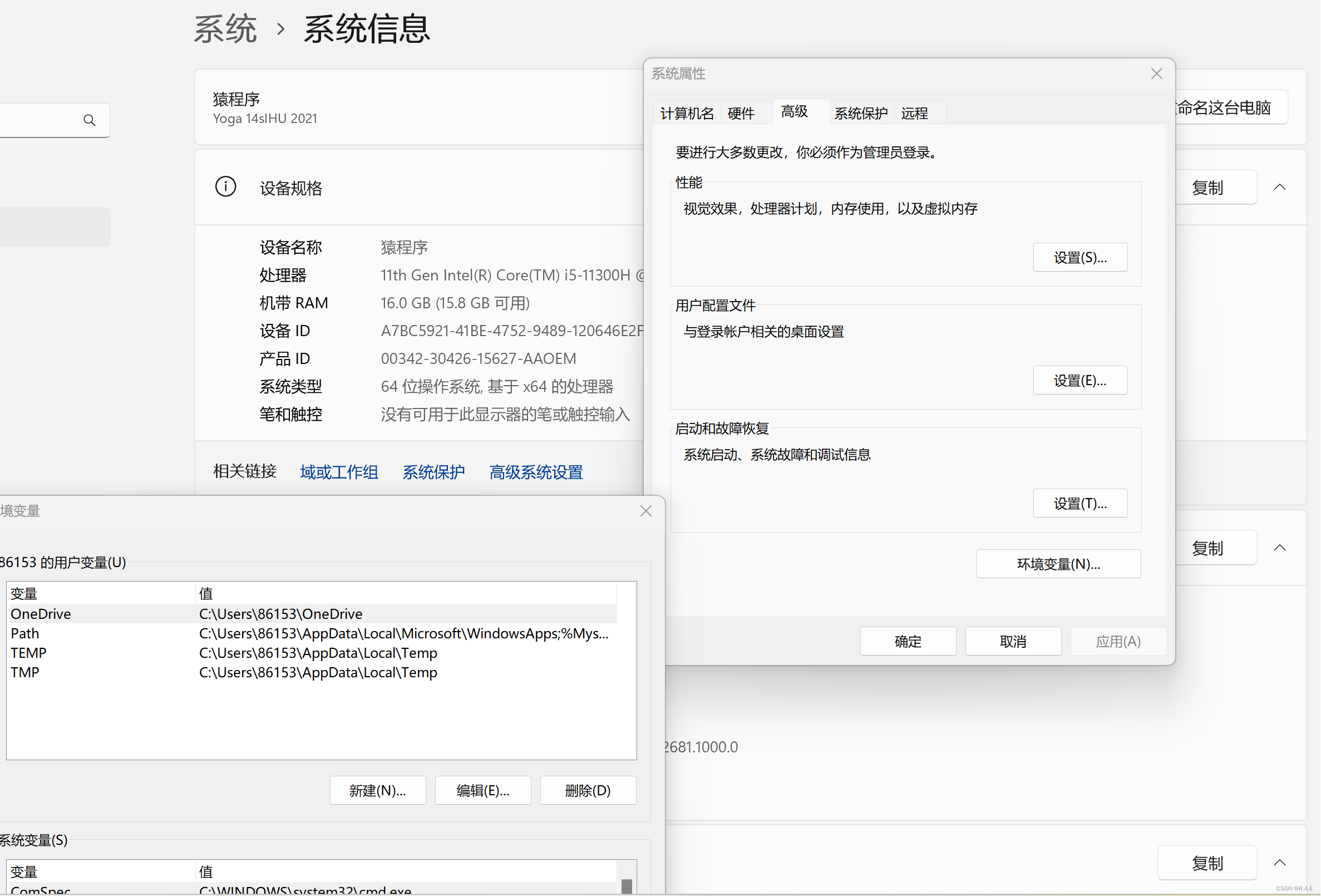Click the 变量 column header in system variables

101,871
